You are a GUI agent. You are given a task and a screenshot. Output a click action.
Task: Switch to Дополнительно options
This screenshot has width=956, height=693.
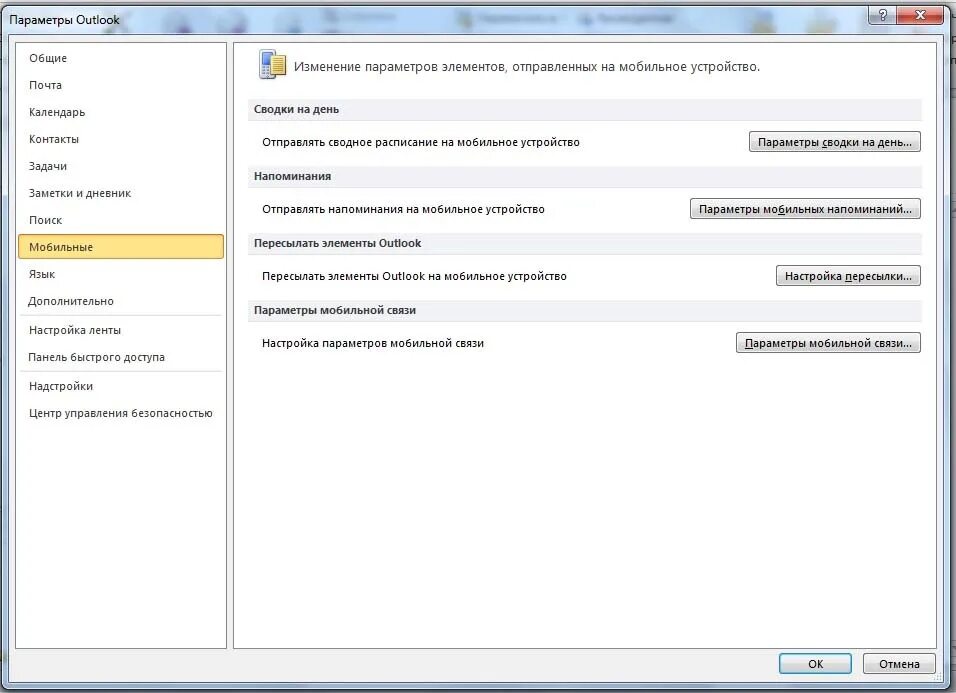pyautogui.click(x=121, y=301)
